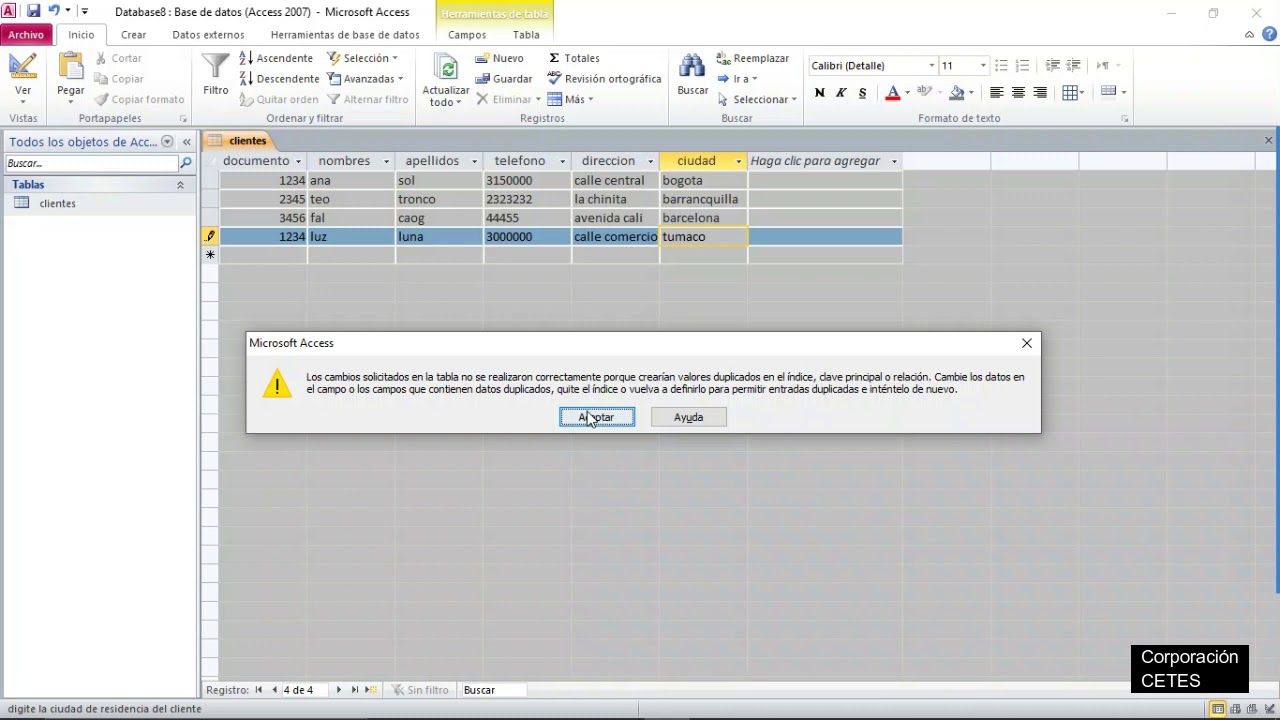Toggle Alternar filtro
Viewport: 1280px width, 720px height.
368,99
